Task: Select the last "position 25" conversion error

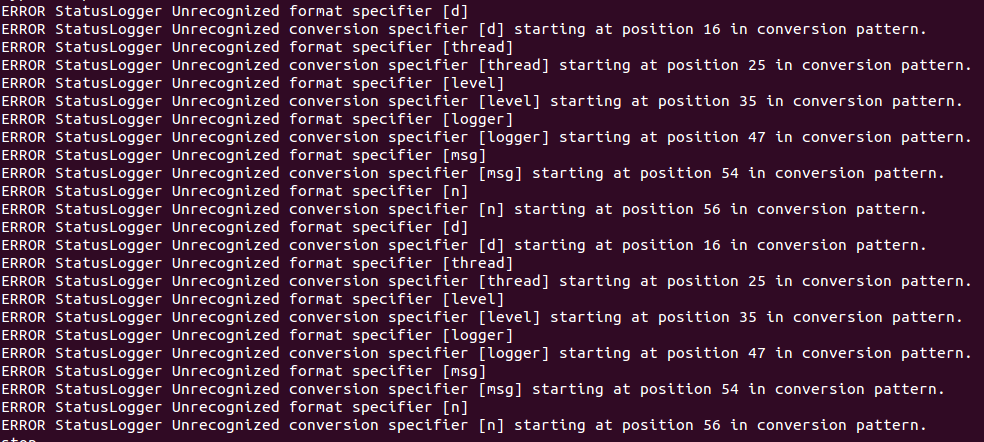Action: [707, 281]
